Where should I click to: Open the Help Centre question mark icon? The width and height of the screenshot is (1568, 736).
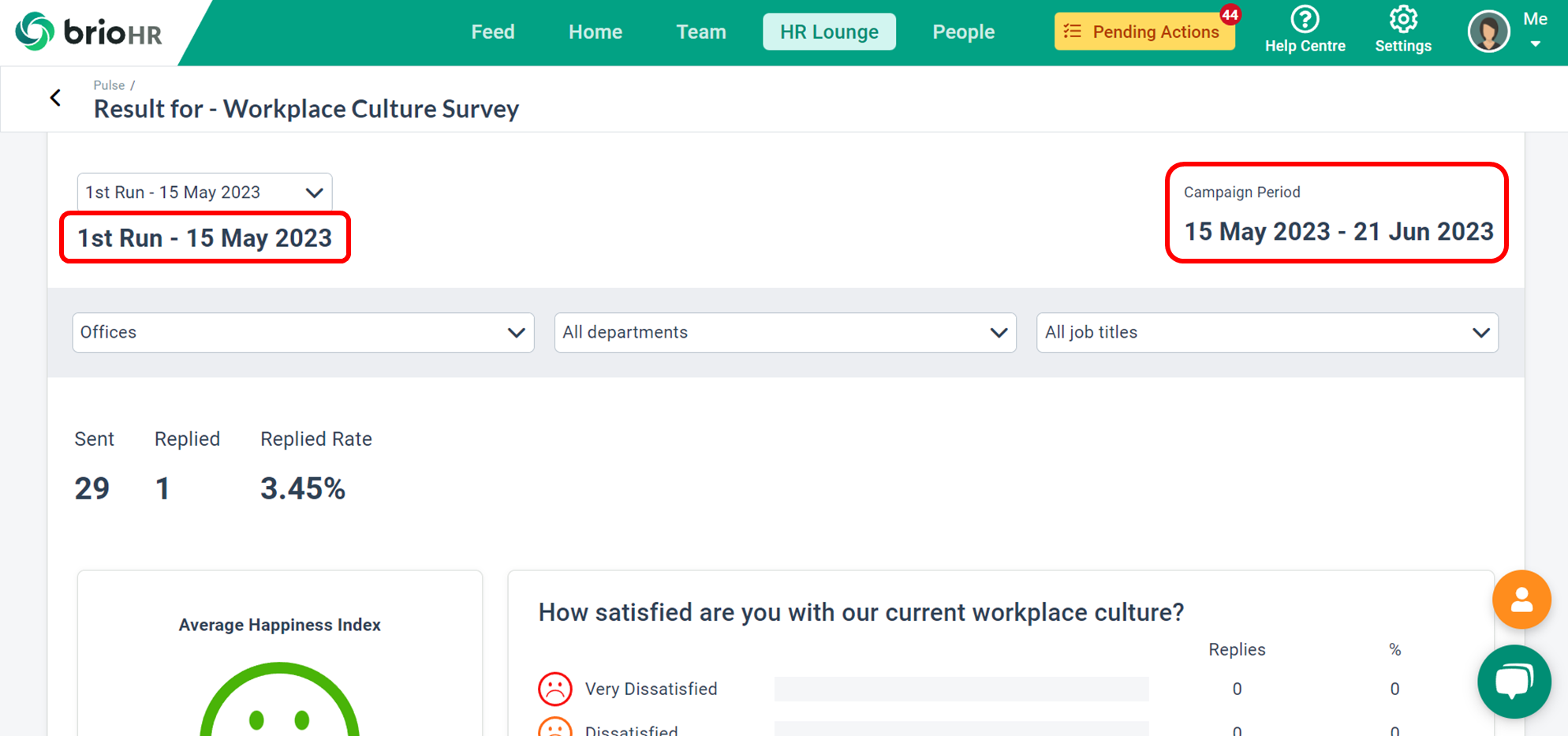click(1305, 19)
